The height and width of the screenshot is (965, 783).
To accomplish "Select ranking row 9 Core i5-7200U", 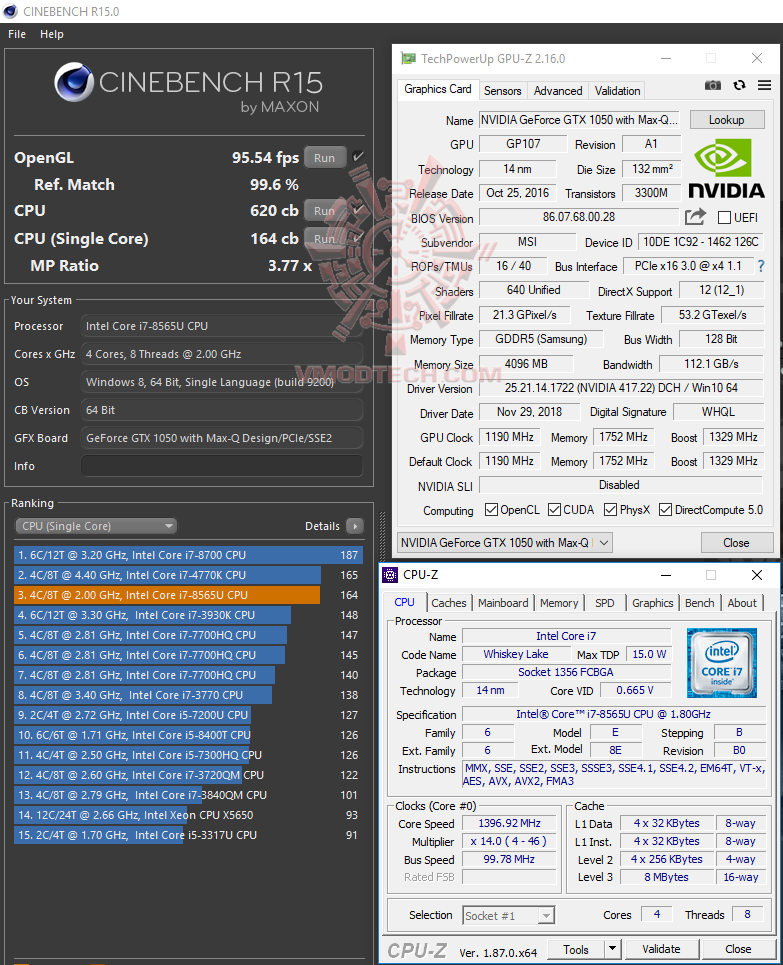I will pyautogui.click(x=188, y=715).
